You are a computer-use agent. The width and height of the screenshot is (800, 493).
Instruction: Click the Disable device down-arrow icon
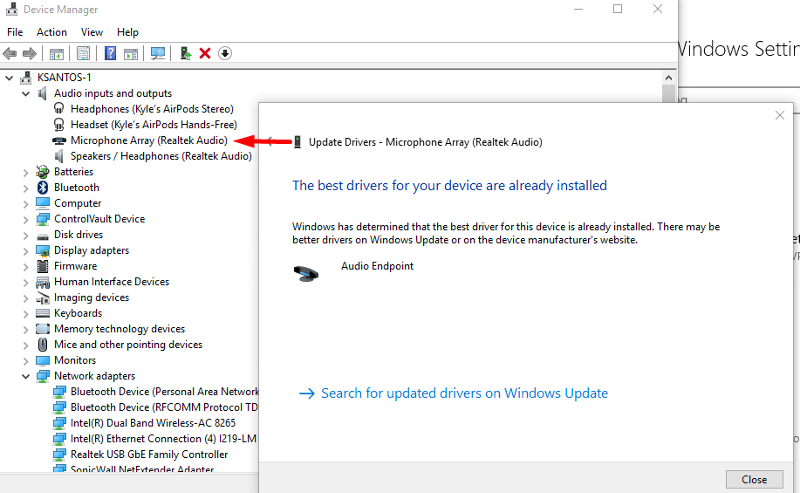pyautogui.click(x=225, y=53)
